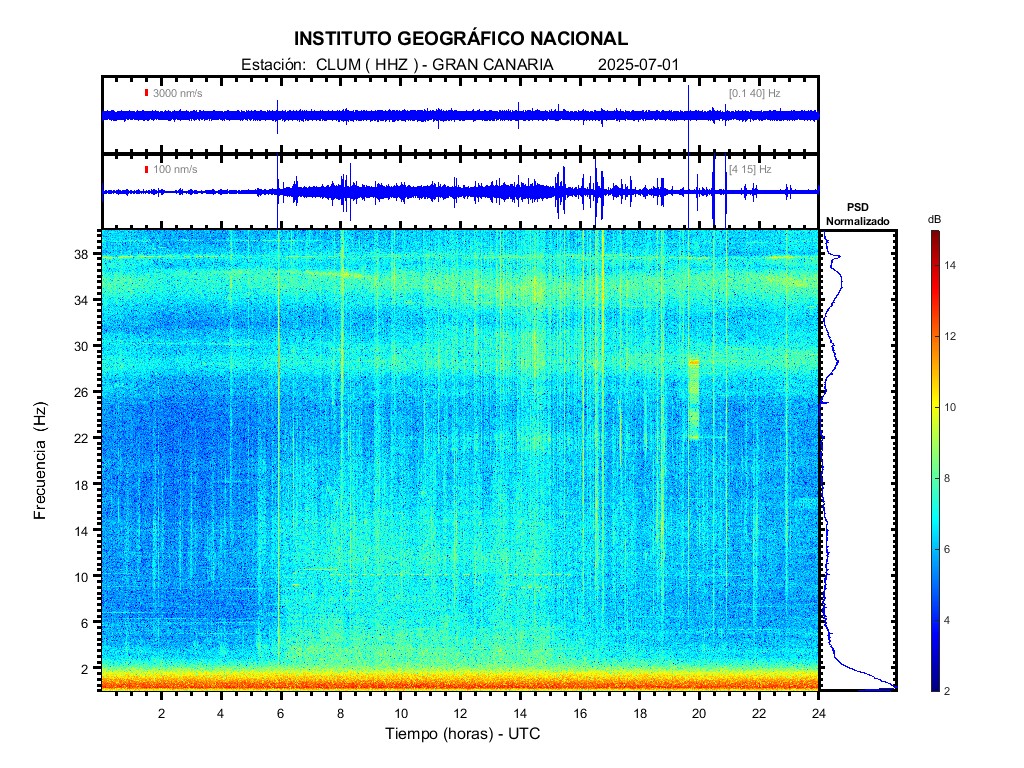Click colorbar tick value 12
Image resolution: width=1024 pixels, height=768 pixels.
pos(950,336)
